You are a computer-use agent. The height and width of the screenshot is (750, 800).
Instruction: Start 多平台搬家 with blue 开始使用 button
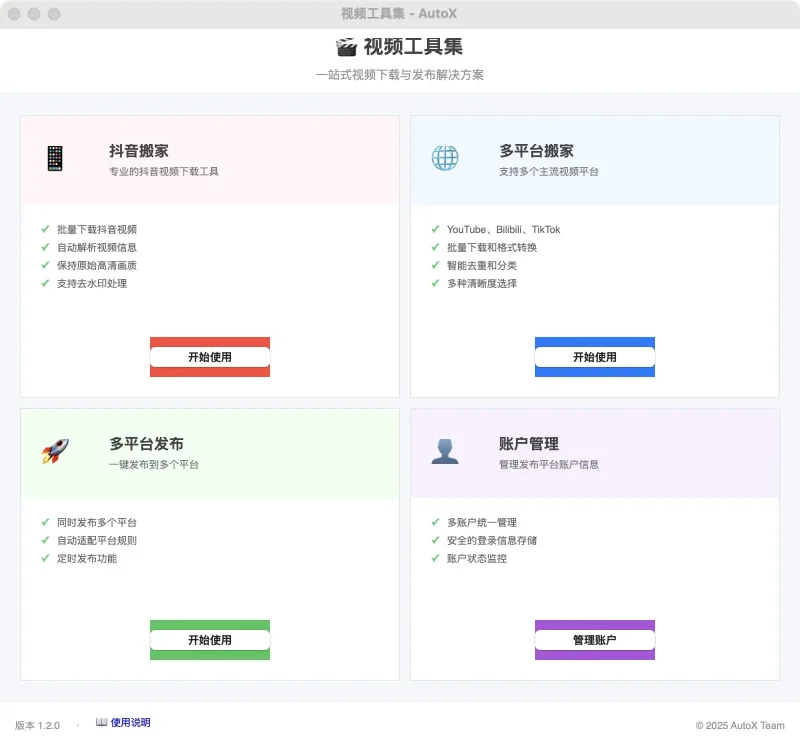click(595, 357)
